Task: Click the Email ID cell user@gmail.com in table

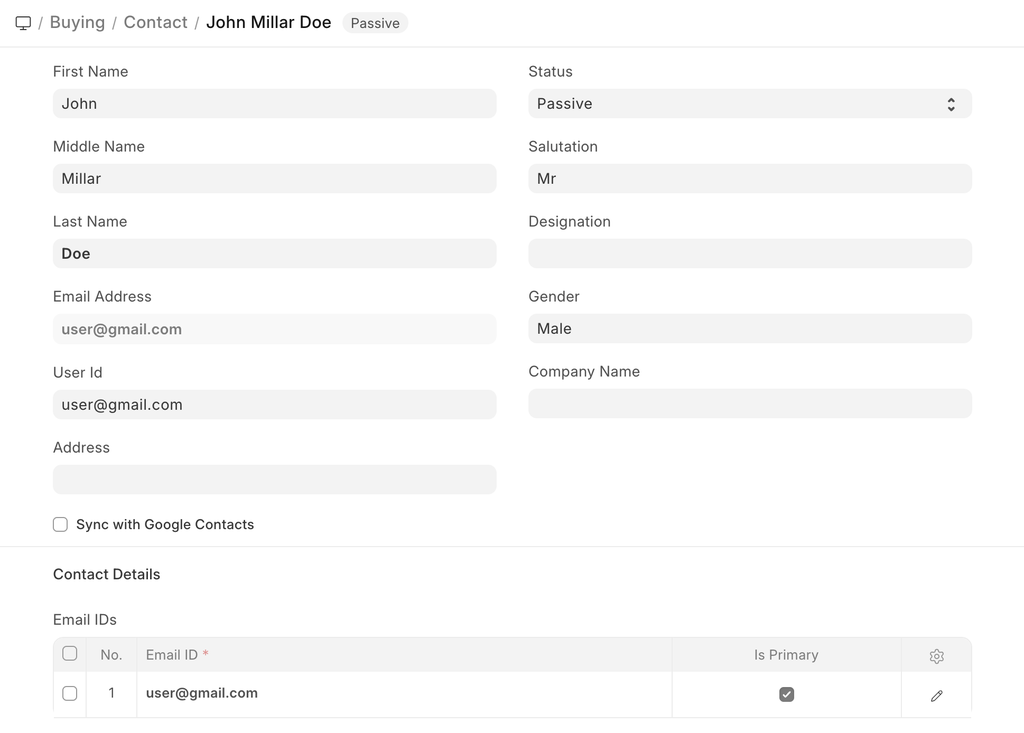Action: point(202,694)
